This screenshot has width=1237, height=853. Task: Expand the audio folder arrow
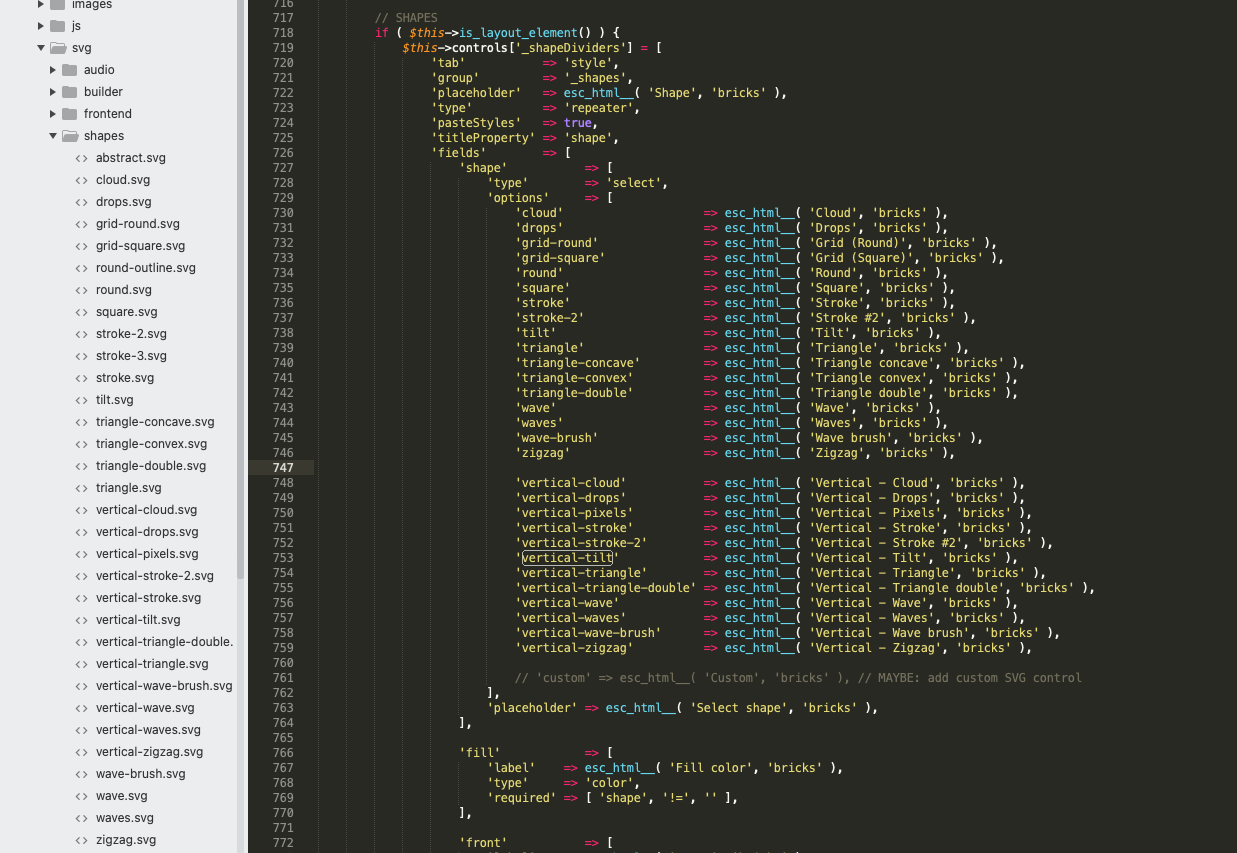[53, 70]
